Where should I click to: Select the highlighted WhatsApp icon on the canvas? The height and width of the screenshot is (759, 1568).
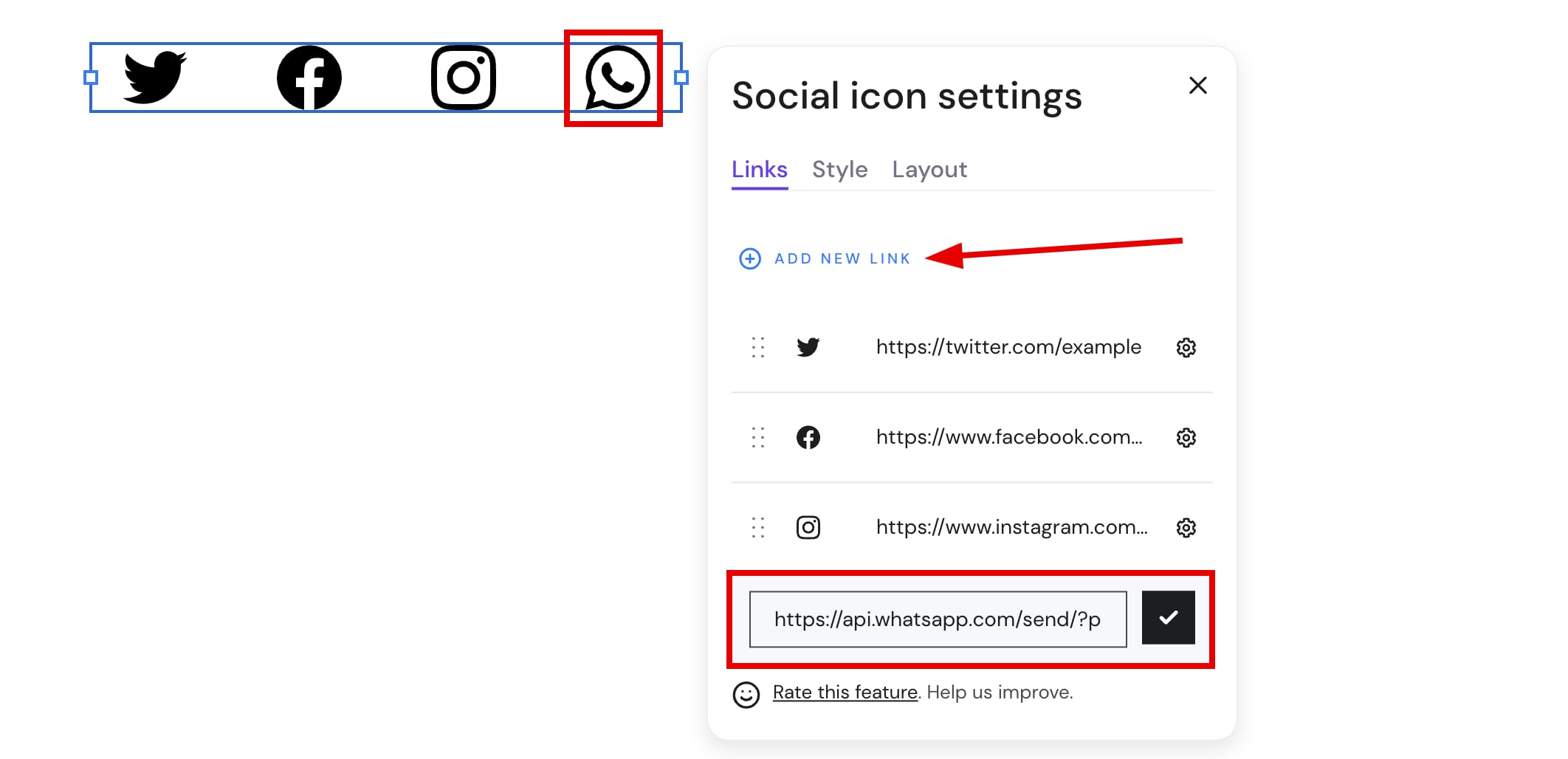point(617,77)
